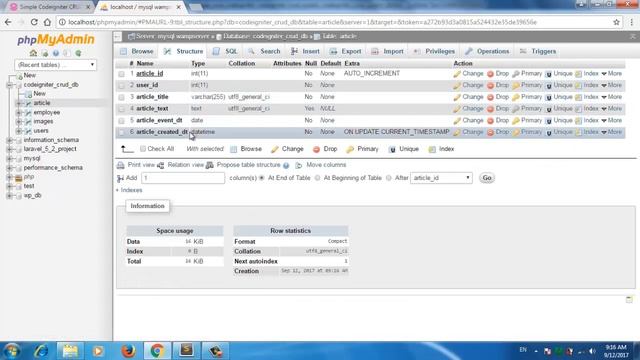
Task: Switch to the SQL tab
Action: [x=225, y=51]
